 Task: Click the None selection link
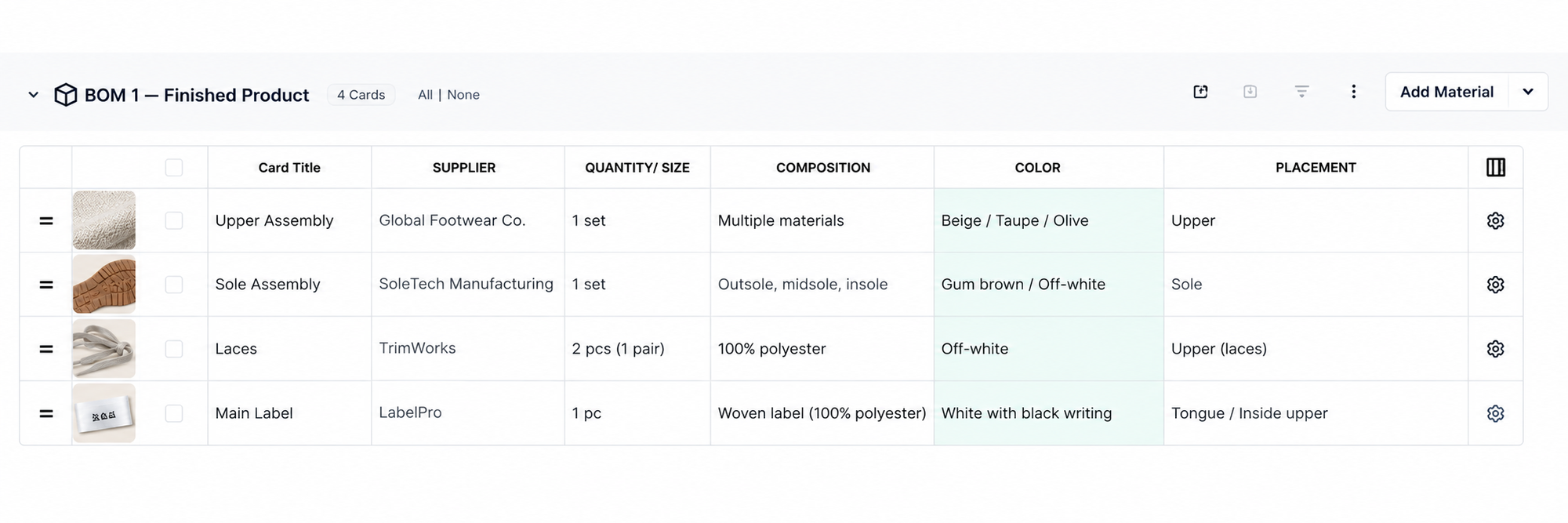click(x=463, y=95)
